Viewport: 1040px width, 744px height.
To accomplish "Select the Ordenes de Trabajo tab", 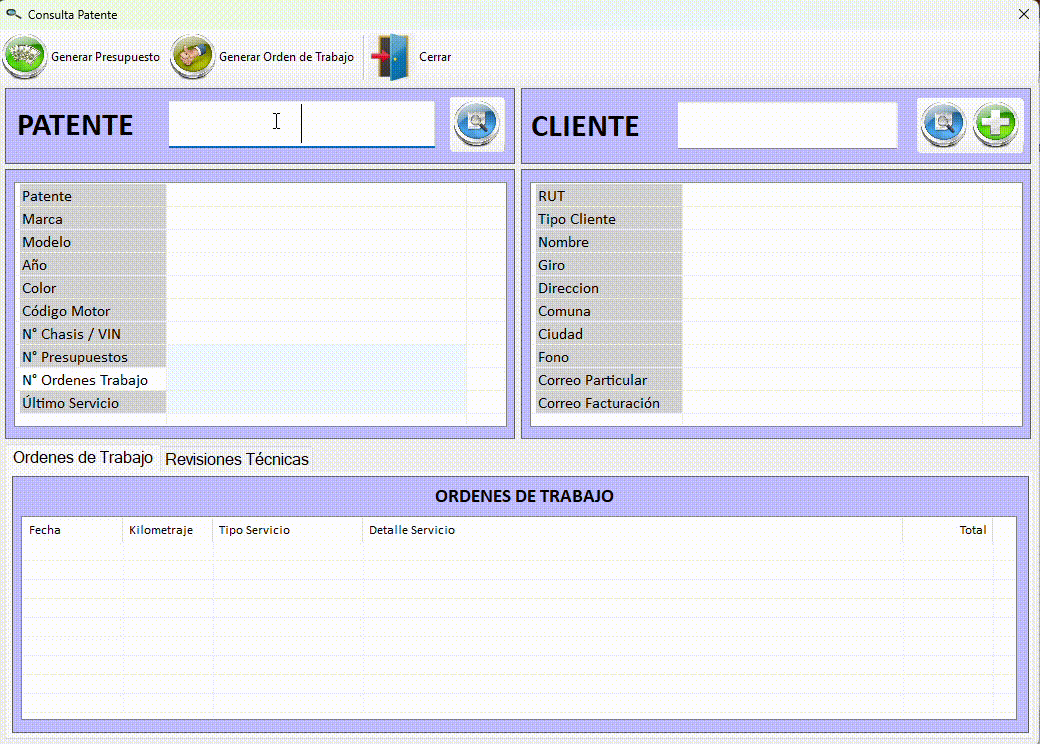I will 83,457.
